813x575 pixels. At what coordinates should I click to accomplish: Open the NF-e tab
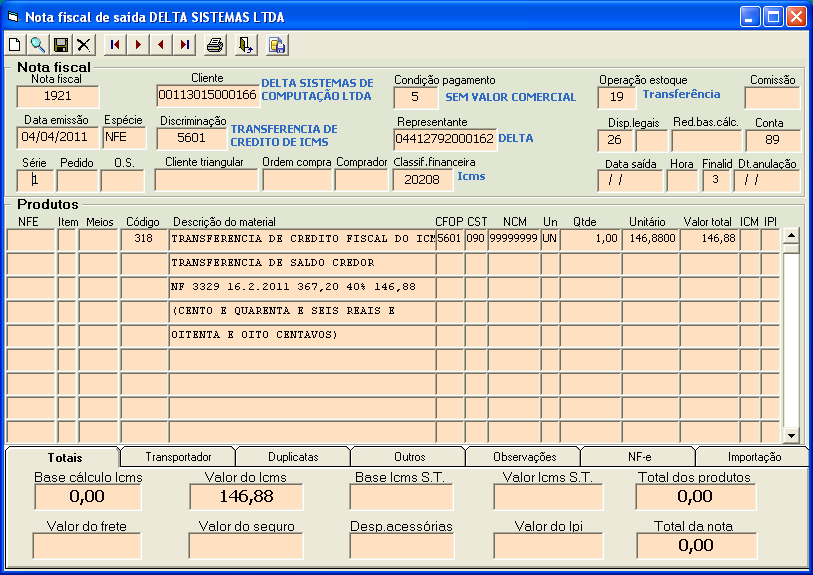pyautogui.click(x=639, y=457)
